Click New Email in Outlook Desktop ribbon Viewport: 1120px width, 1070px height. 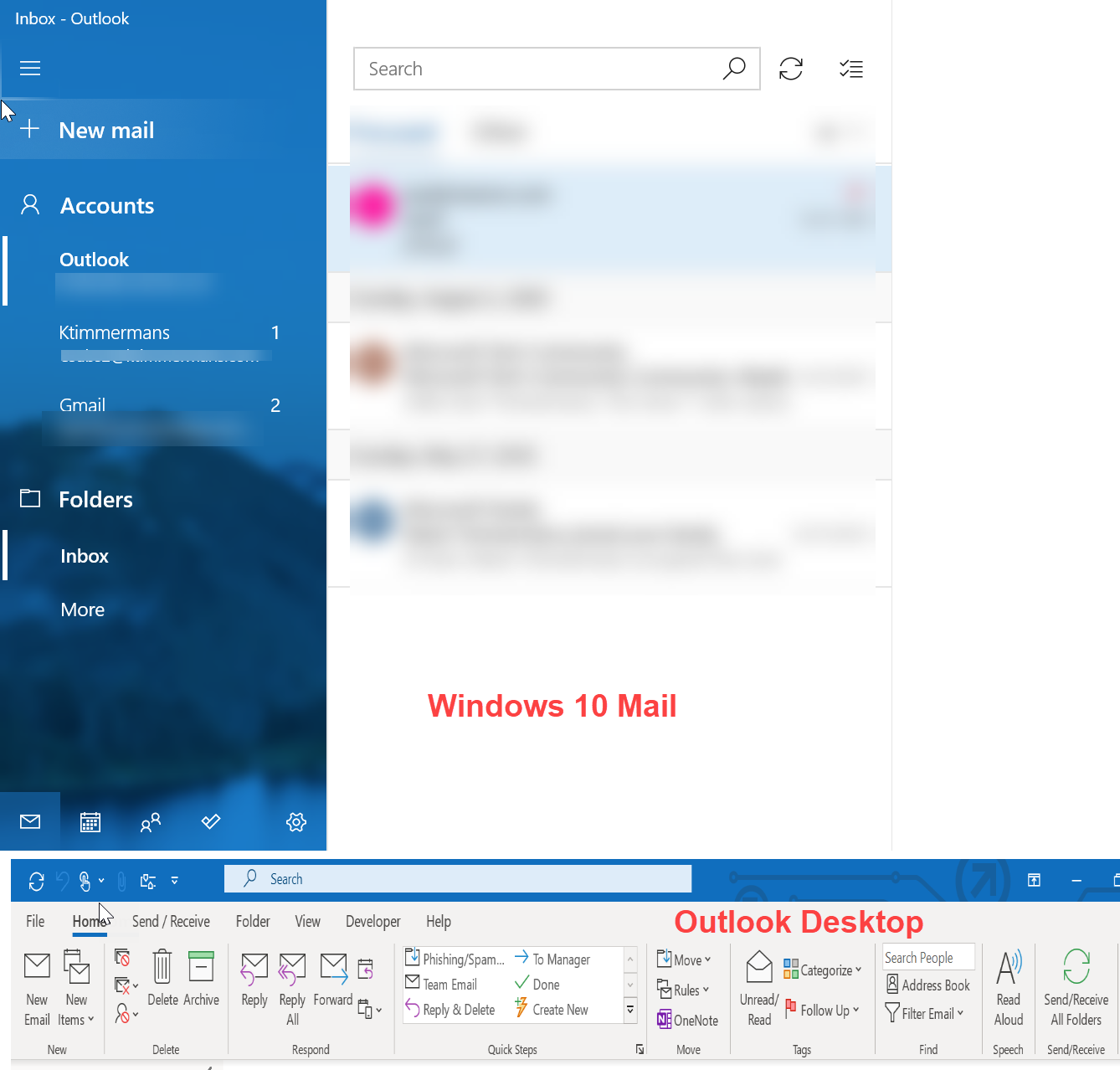pyautogui.click(x=37, y=989)
